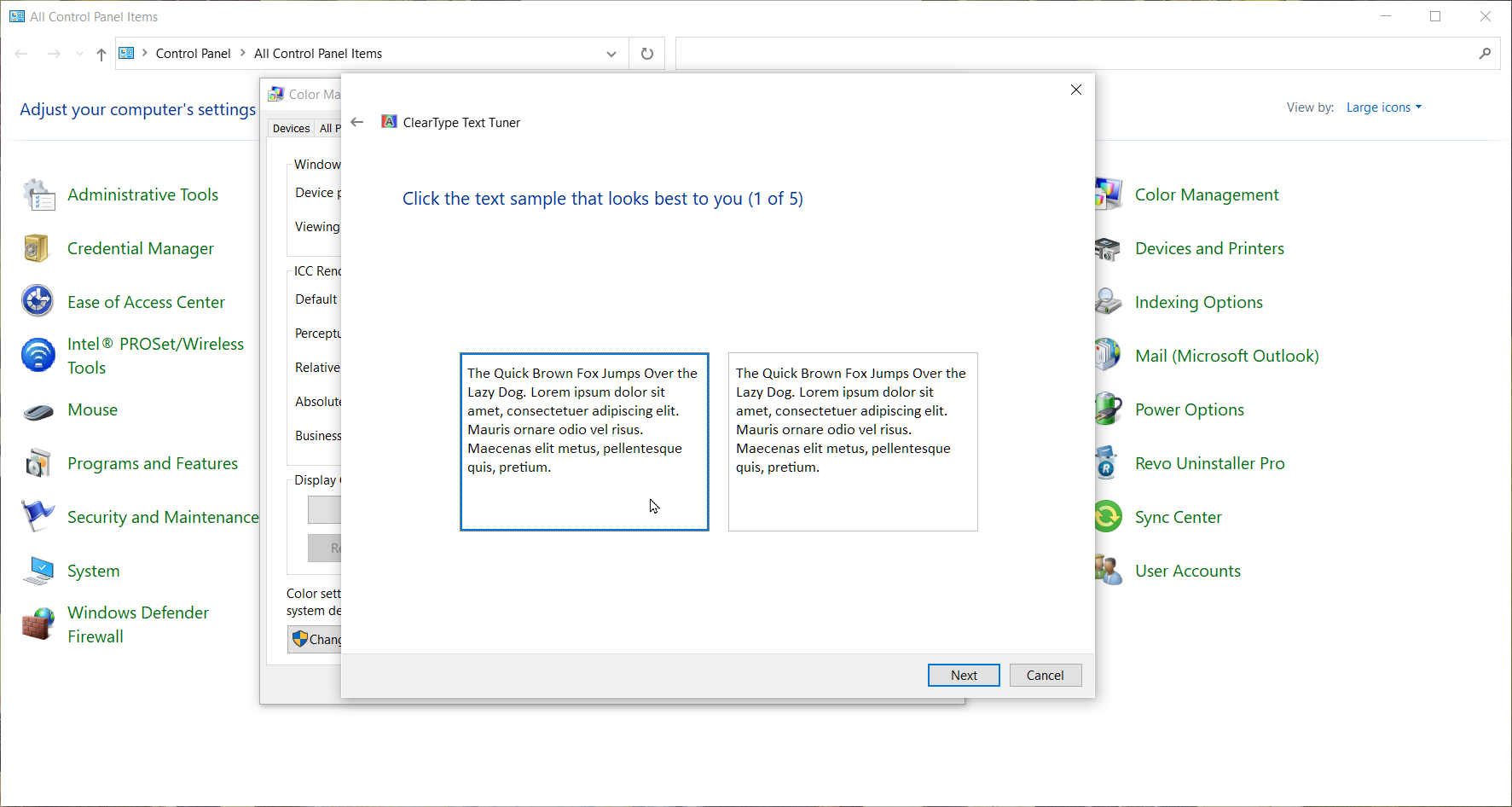Screen dimensions: 1512x807
Task: Click the Up one level arrow
Action: [101, 55]
